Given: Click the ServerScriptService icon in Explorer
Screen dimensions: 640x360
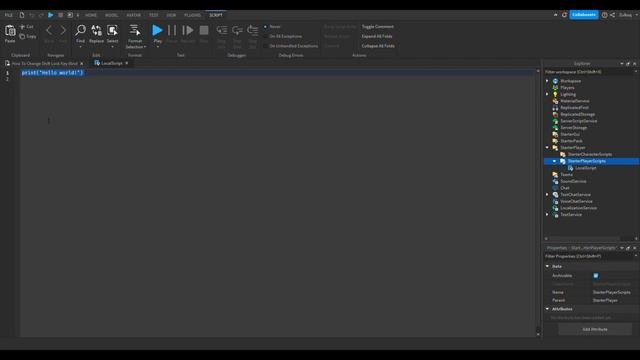Looking at the screenshot, I should coord(555,121).
